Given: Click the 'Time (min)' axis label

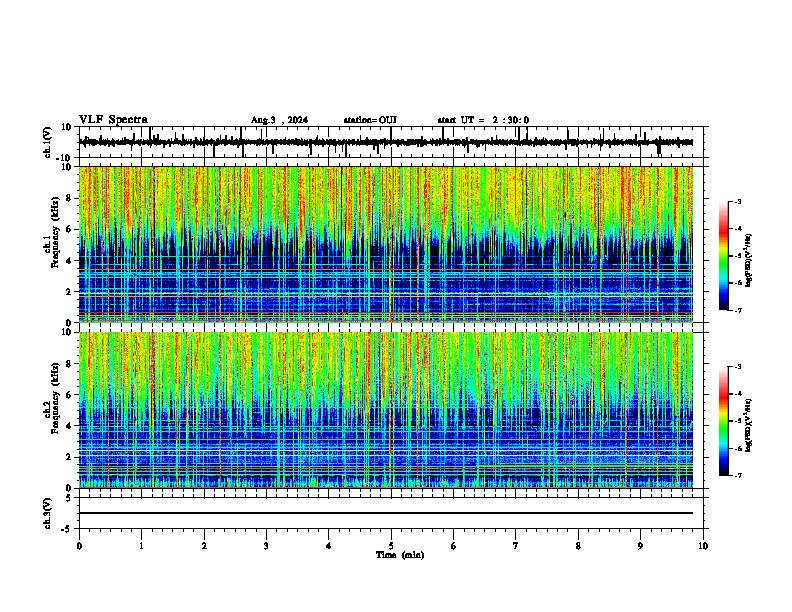Looking at the screenshot, I should click(x=400, y=555).
